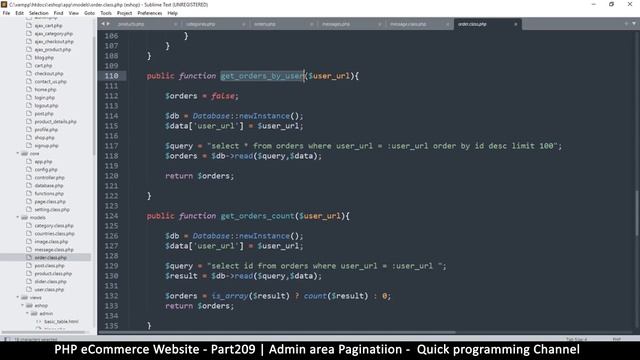This screenshot has width=640, height=360.
Task: Open the Help menu
Action: pyautogui.click(x=173, y=13)
